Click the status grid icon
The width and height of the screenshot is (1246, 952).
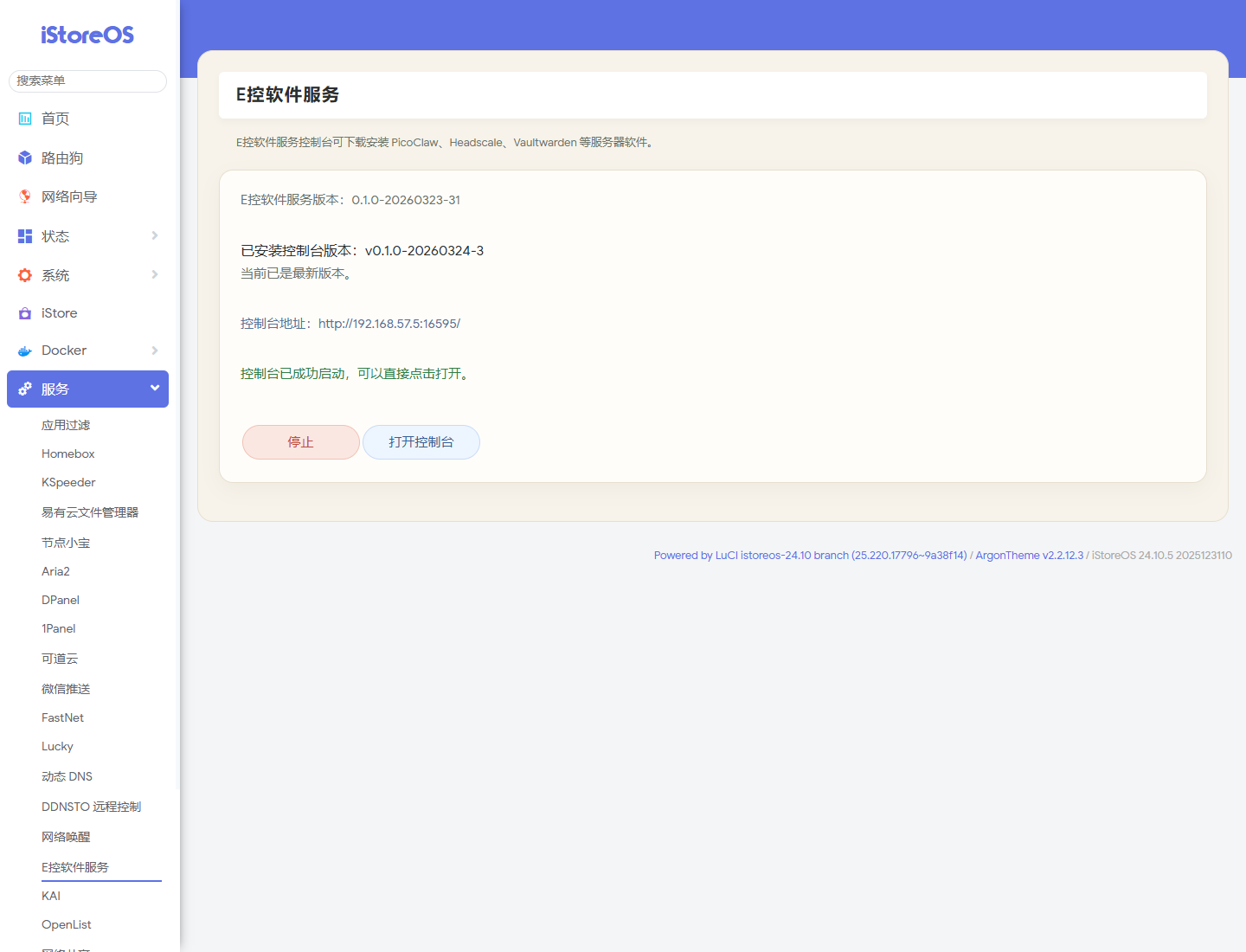tap(25, 236)
